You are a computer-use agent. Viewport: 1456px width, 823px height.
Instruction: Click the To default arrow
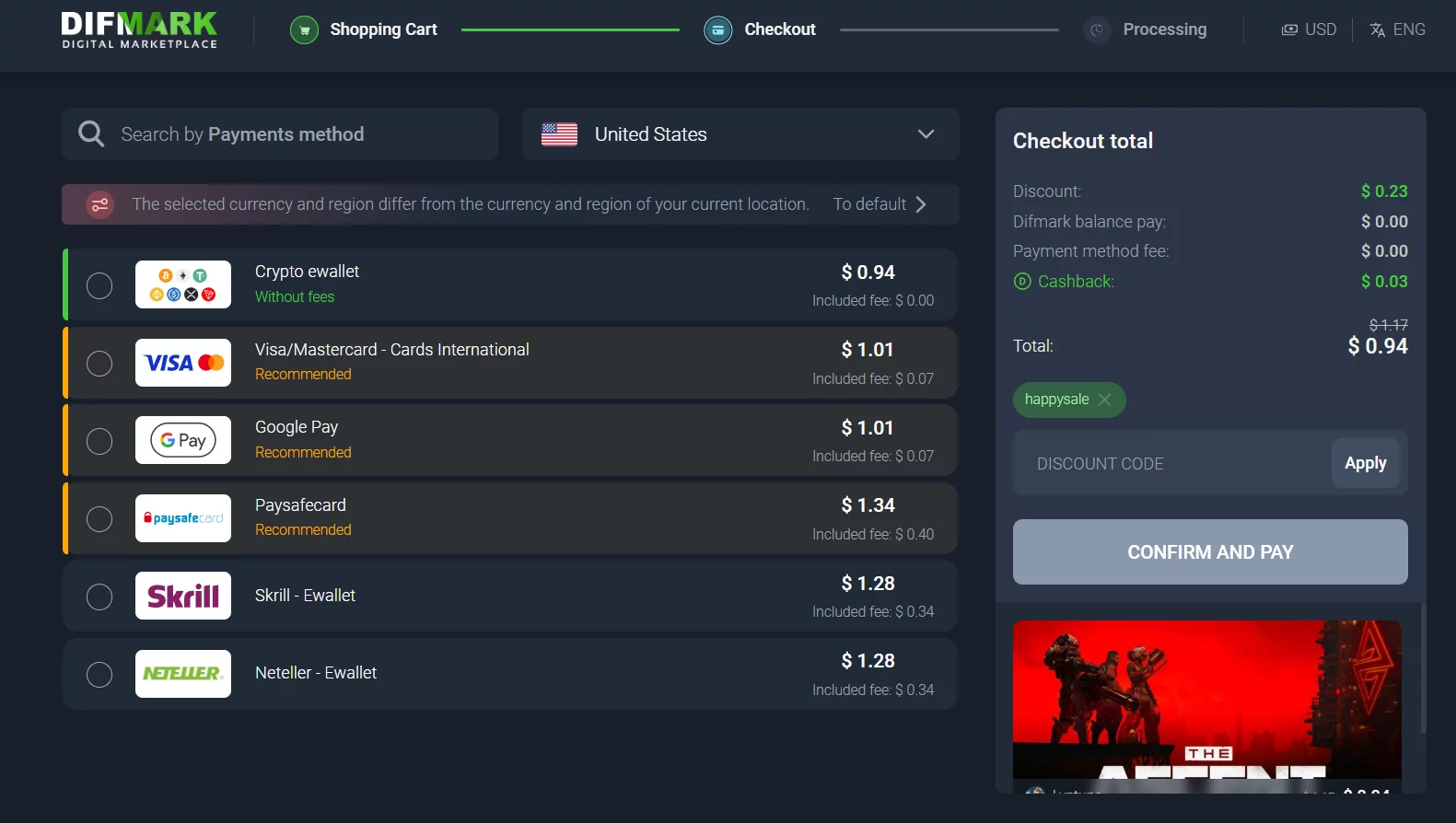coord(921,204)
